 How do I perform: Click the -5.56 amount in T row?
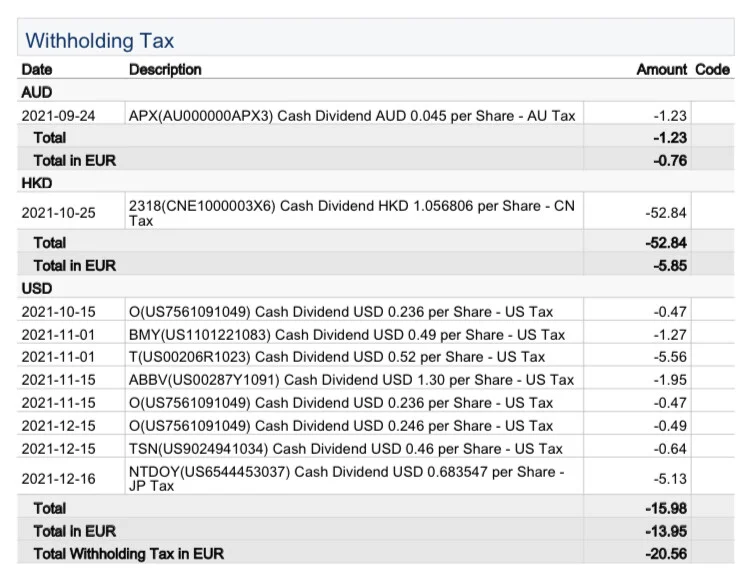670,357
